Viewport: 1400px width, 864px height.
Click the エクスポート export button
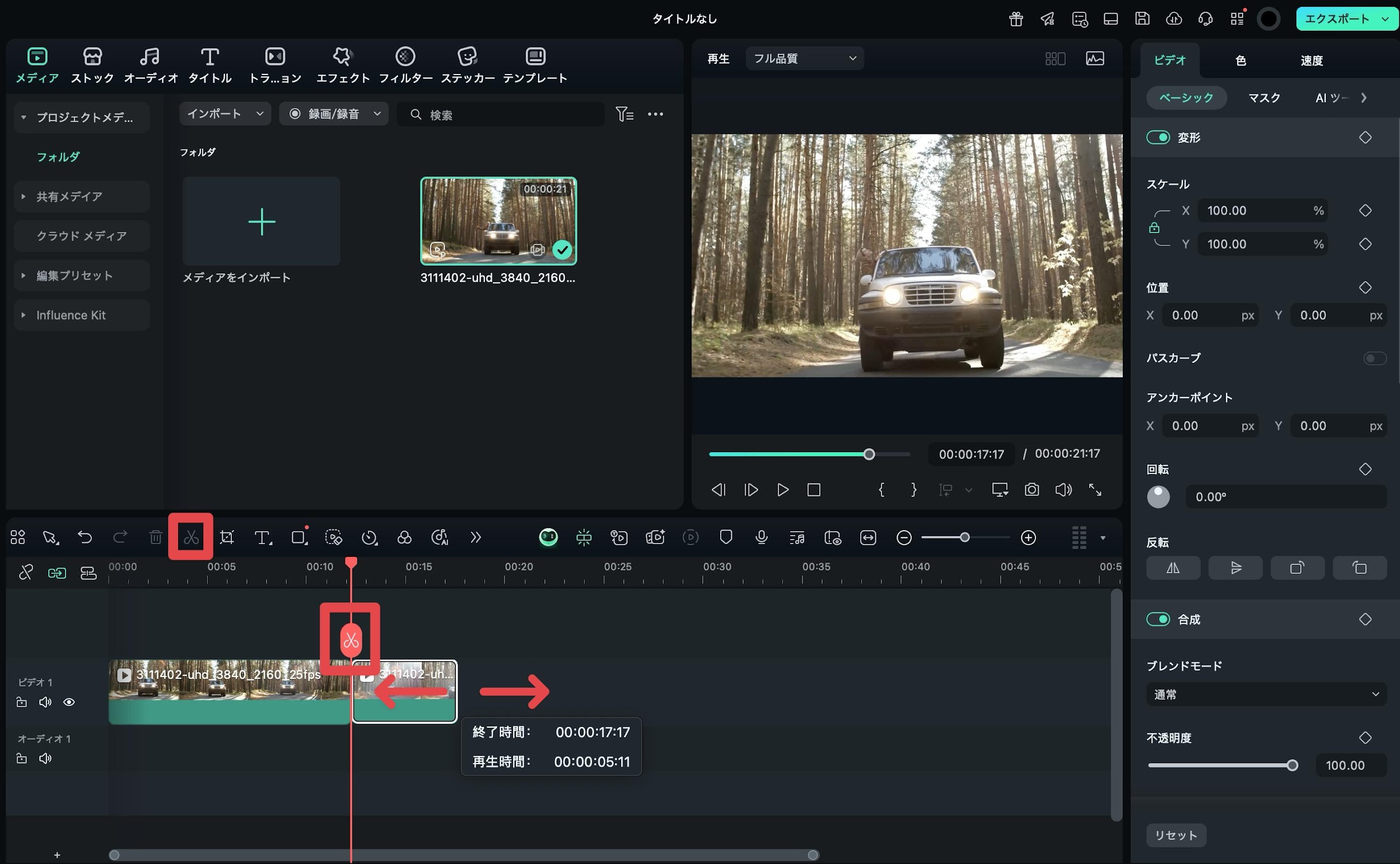1347,19
